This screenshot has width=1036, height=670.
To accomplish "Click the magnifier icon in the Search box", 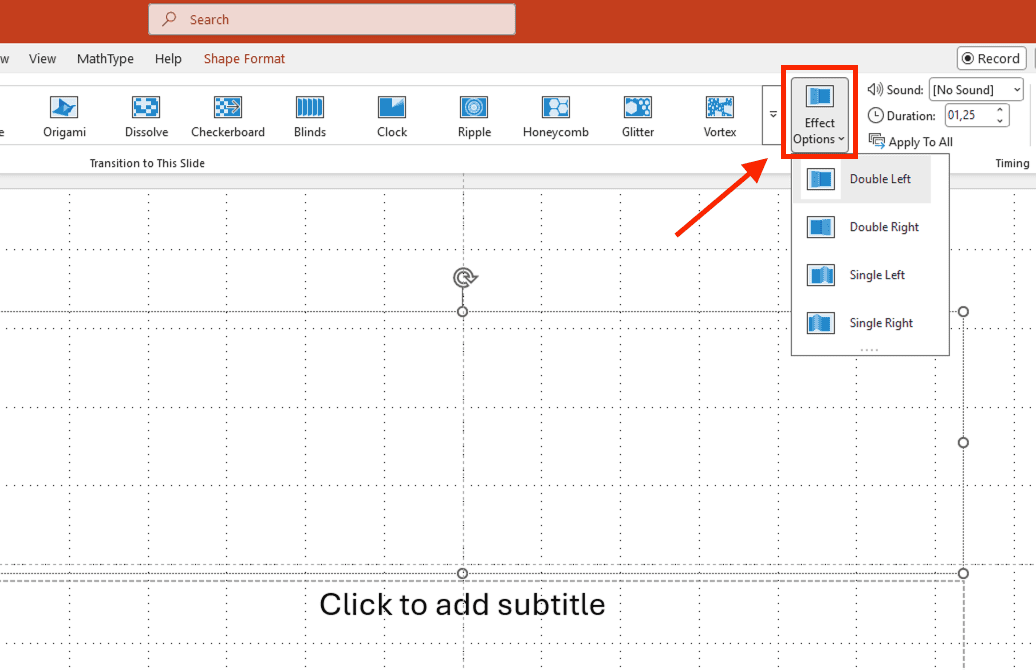I will tap(170, 19).
